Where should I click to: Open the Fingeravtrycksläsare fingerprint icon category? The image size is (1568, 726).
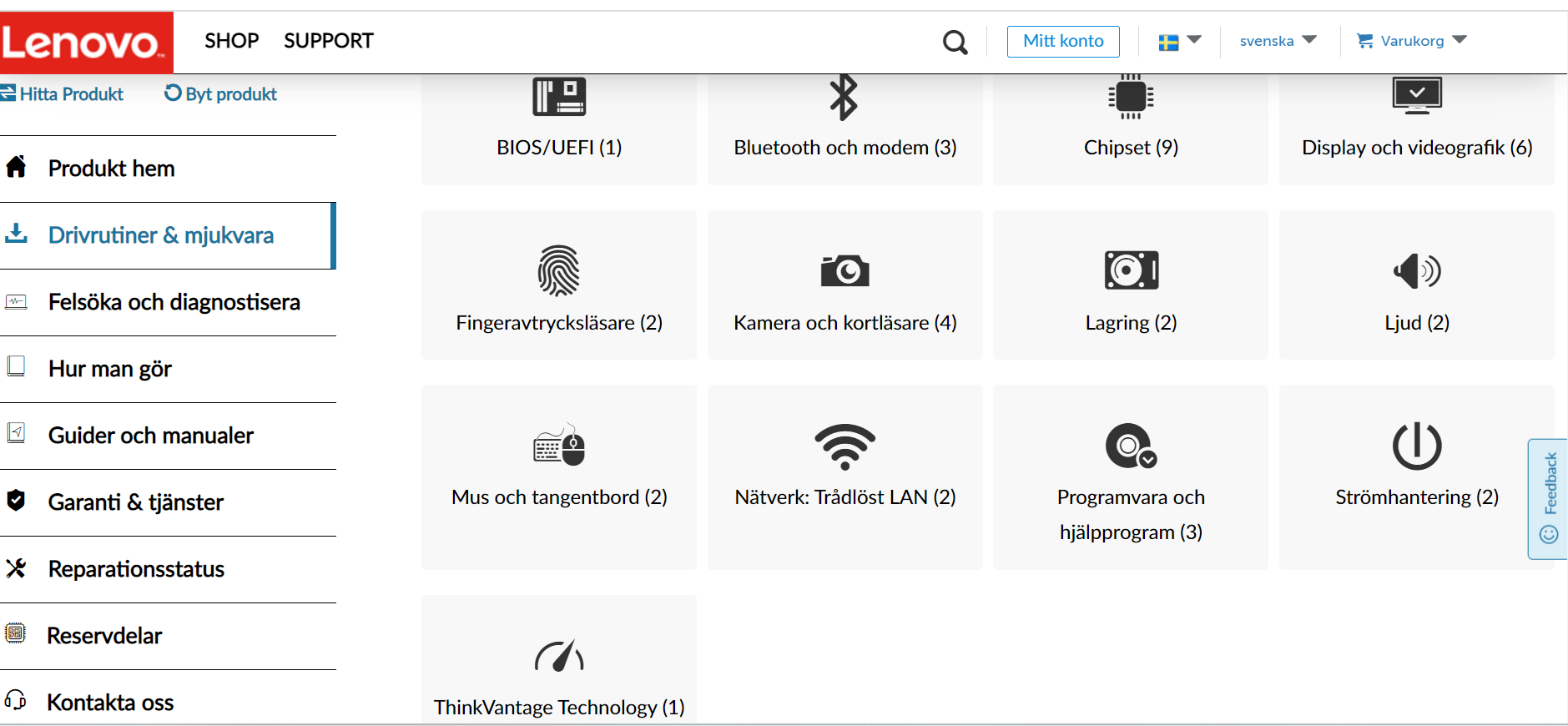(559, 270)
